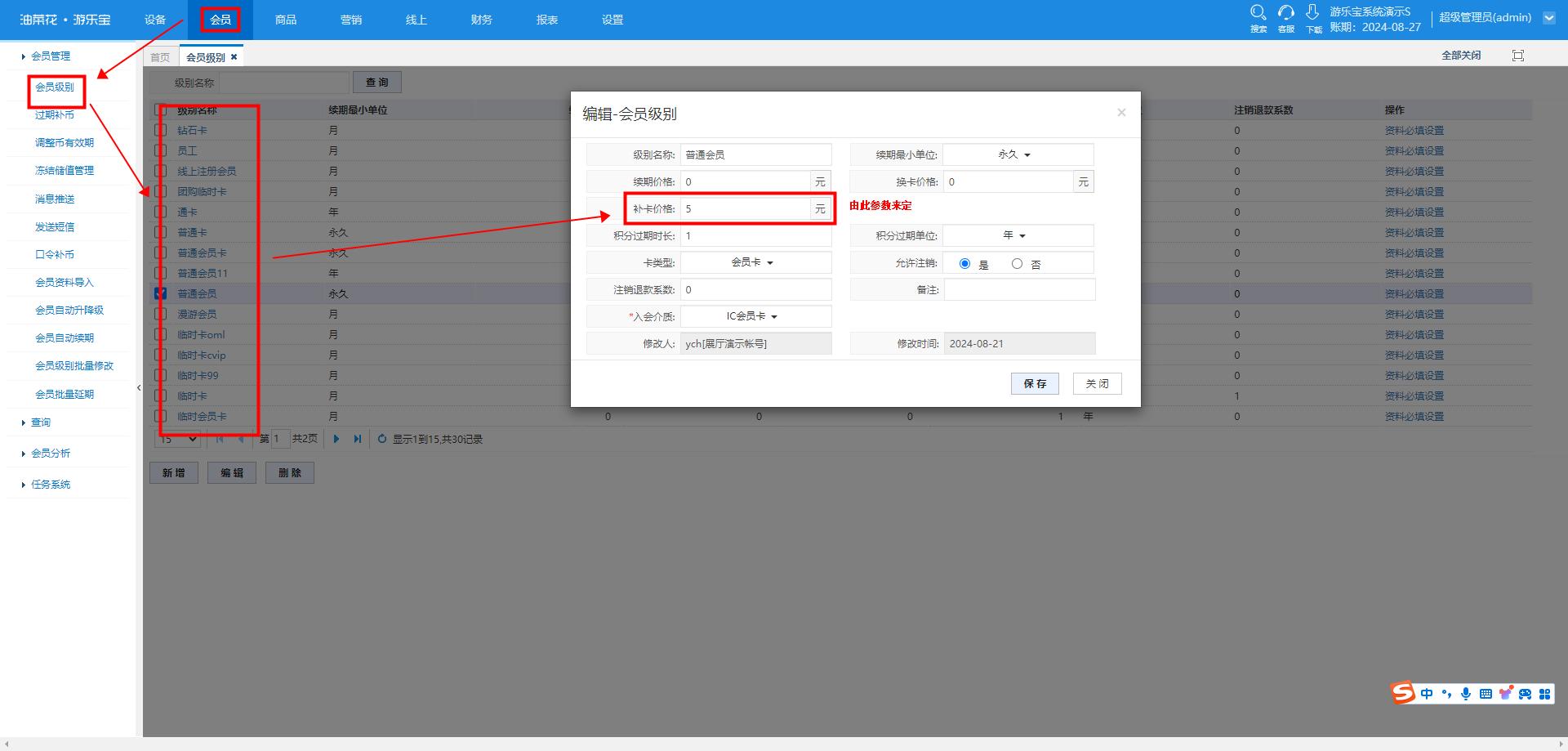
Task: Click 编辑 button below table
Action: (x=232, y=472)
